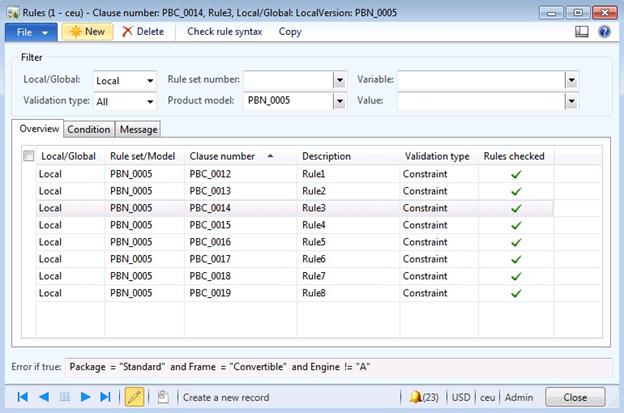Open the help question mark icon
The image size is (624, 413).
[604, 31]
